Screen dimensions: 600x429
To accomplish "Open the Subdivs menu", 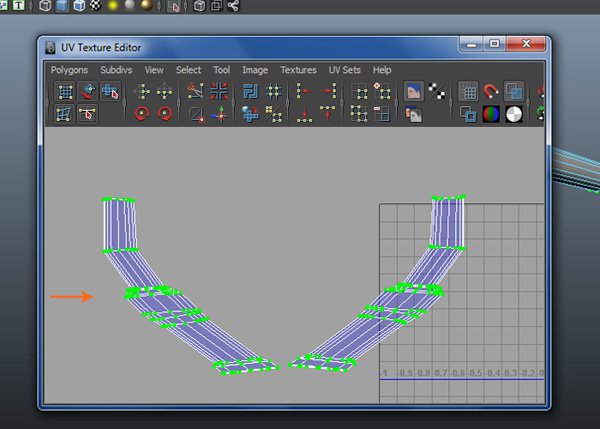I will click(x=116, y=70).
